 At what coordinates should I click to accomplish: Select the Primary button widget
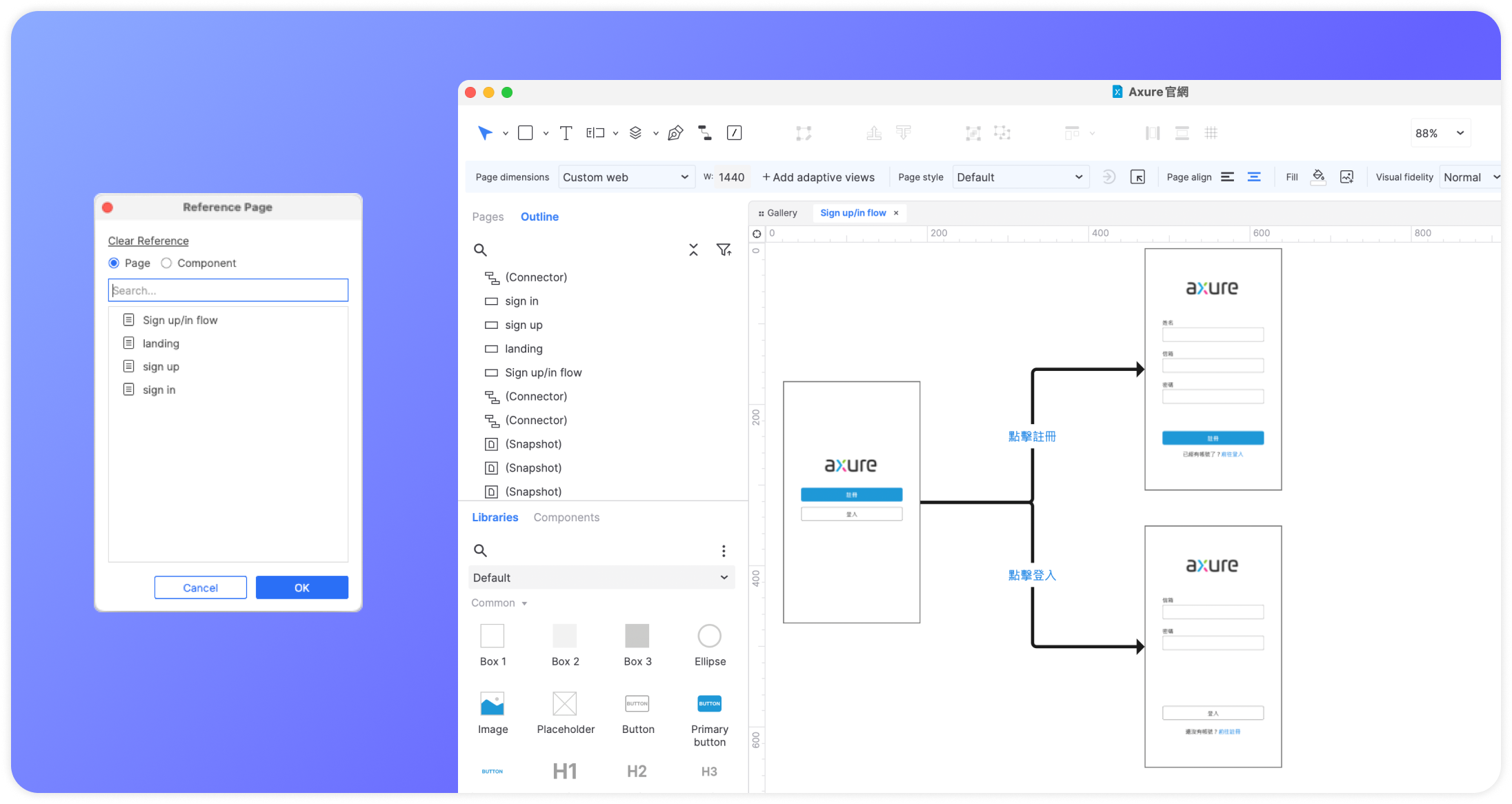point(710,720)
